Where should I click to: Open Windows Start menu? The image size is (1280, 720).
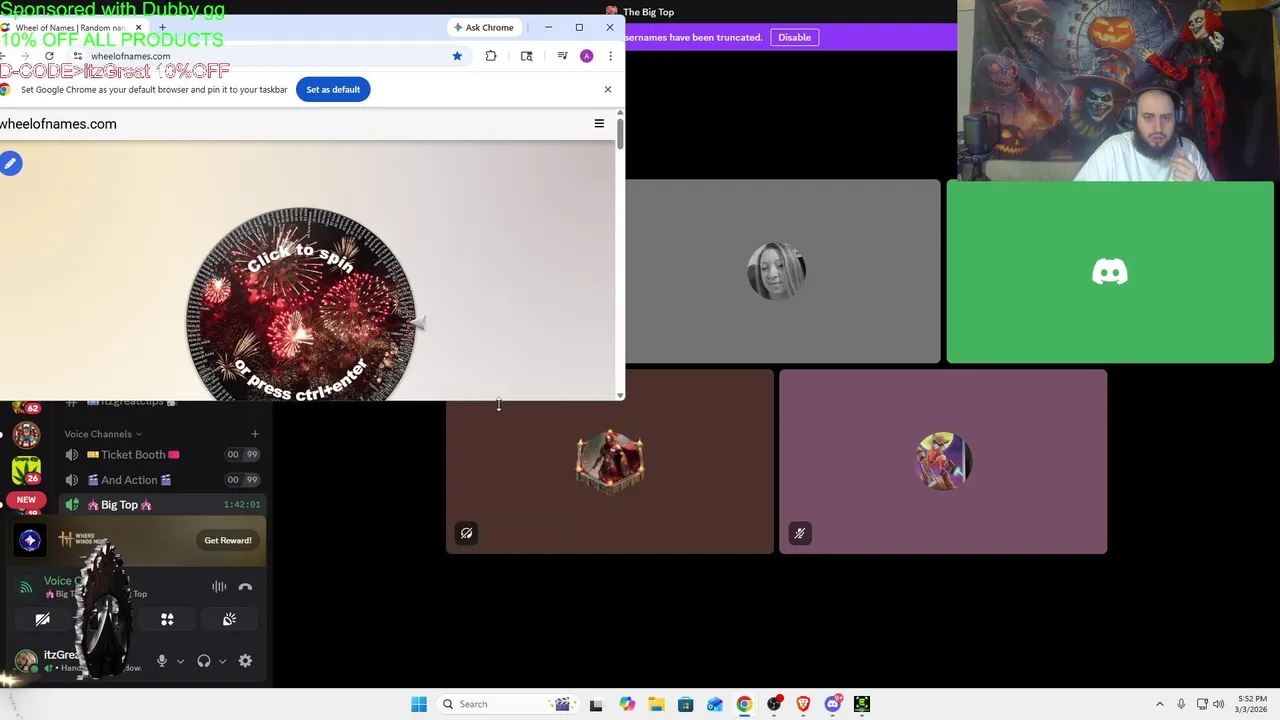419,704
